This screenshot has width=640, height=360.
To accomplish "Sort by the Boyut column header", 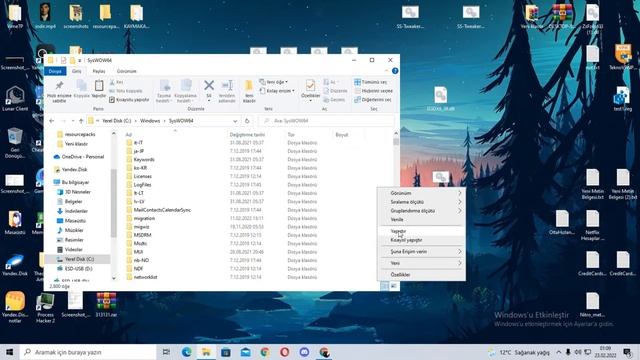I will tap(348, 135).
